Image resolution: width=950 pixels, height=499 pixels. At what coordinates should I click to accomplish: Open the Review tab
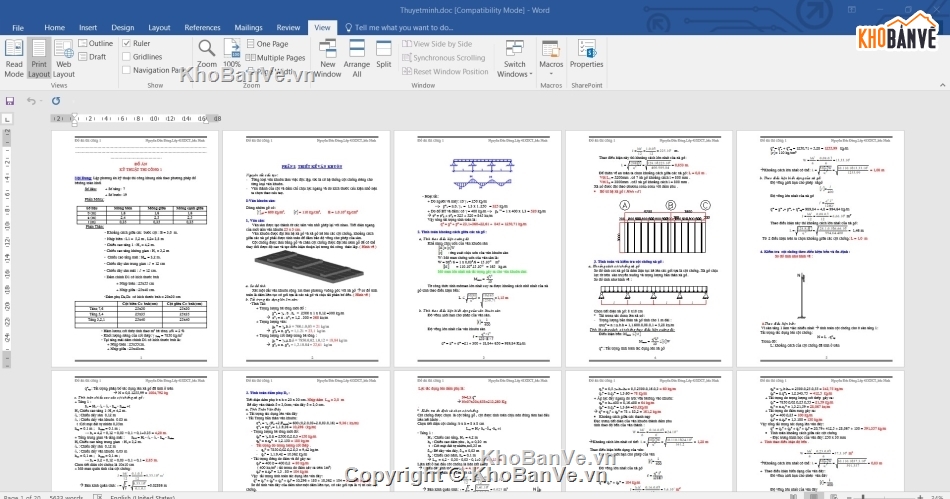pos(288,27)
